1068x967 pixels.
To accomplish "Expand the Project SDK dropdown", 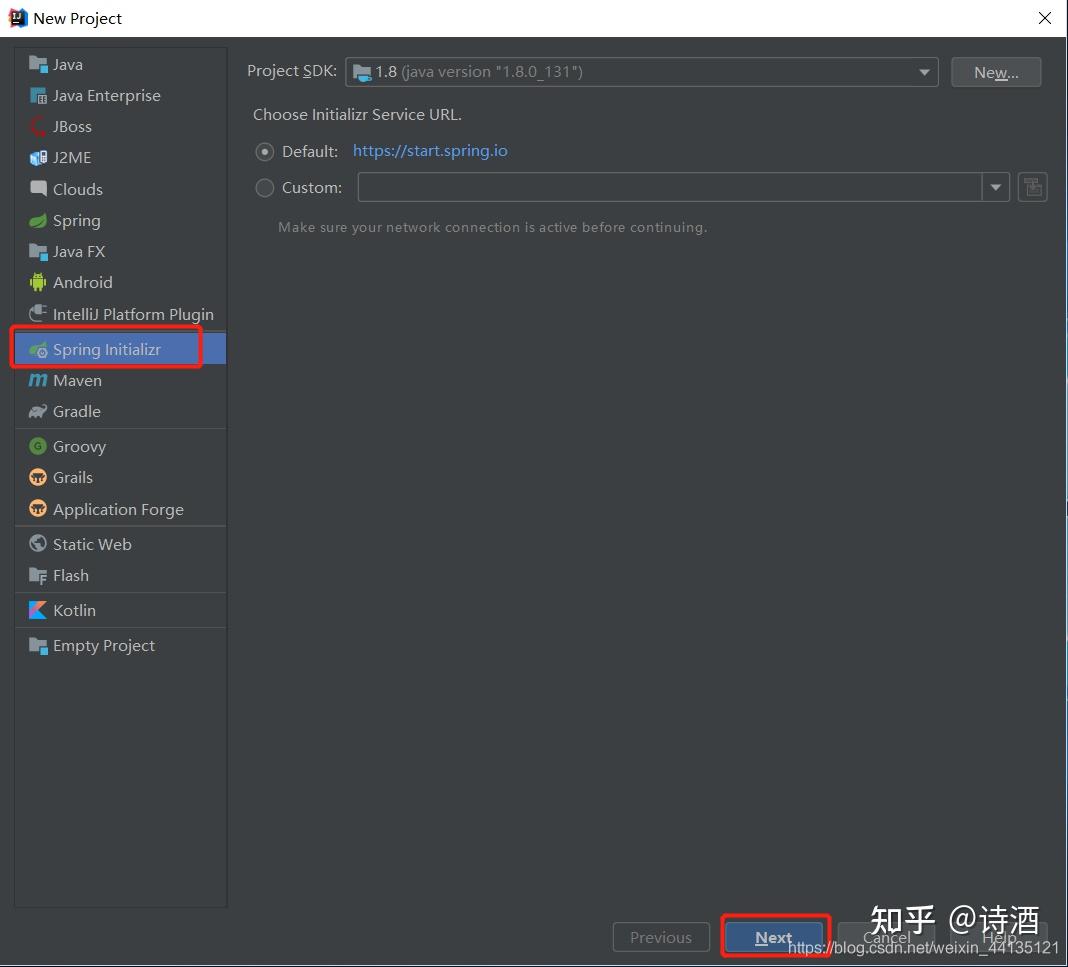I will click(642, 72).
